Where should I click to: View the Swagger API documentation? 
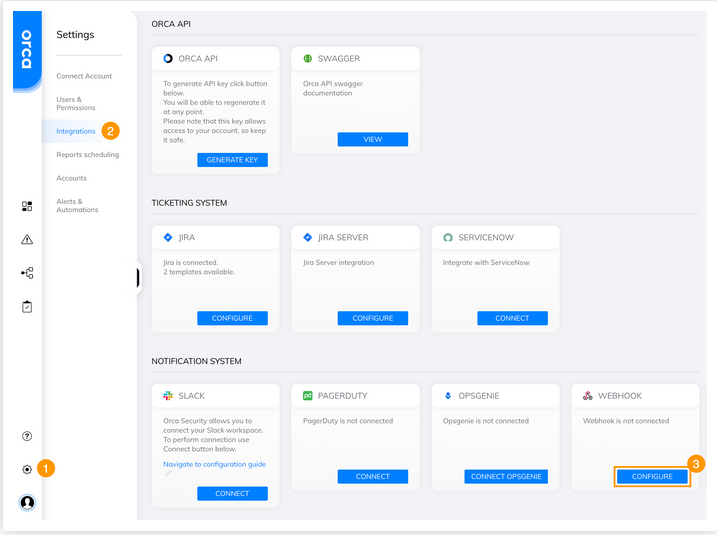tap(372, 140)
